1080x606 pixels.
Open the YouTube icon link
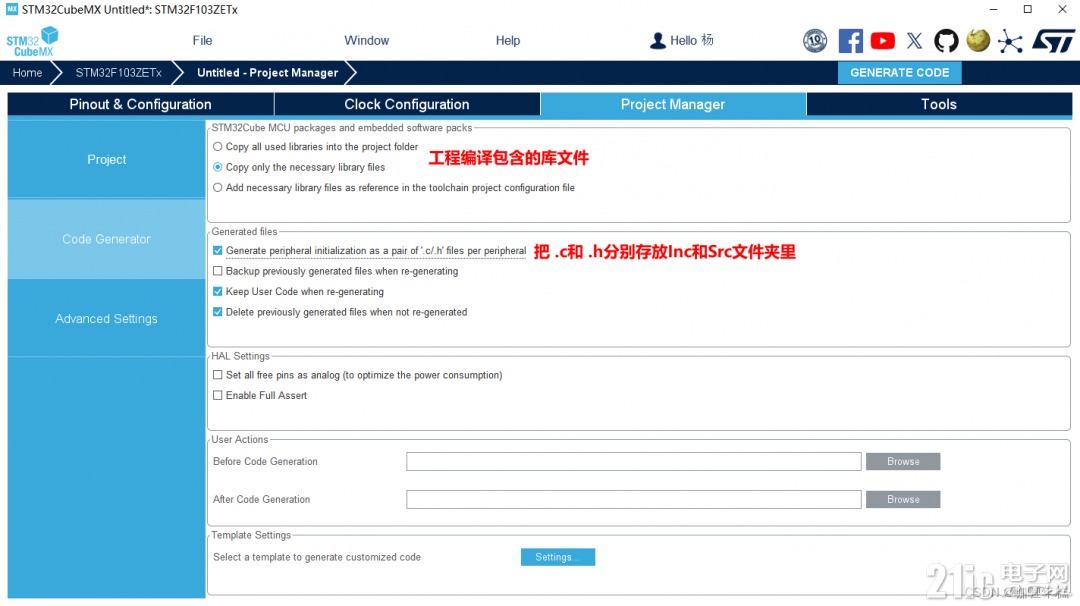pyautogui.click(x=882, y=41)
